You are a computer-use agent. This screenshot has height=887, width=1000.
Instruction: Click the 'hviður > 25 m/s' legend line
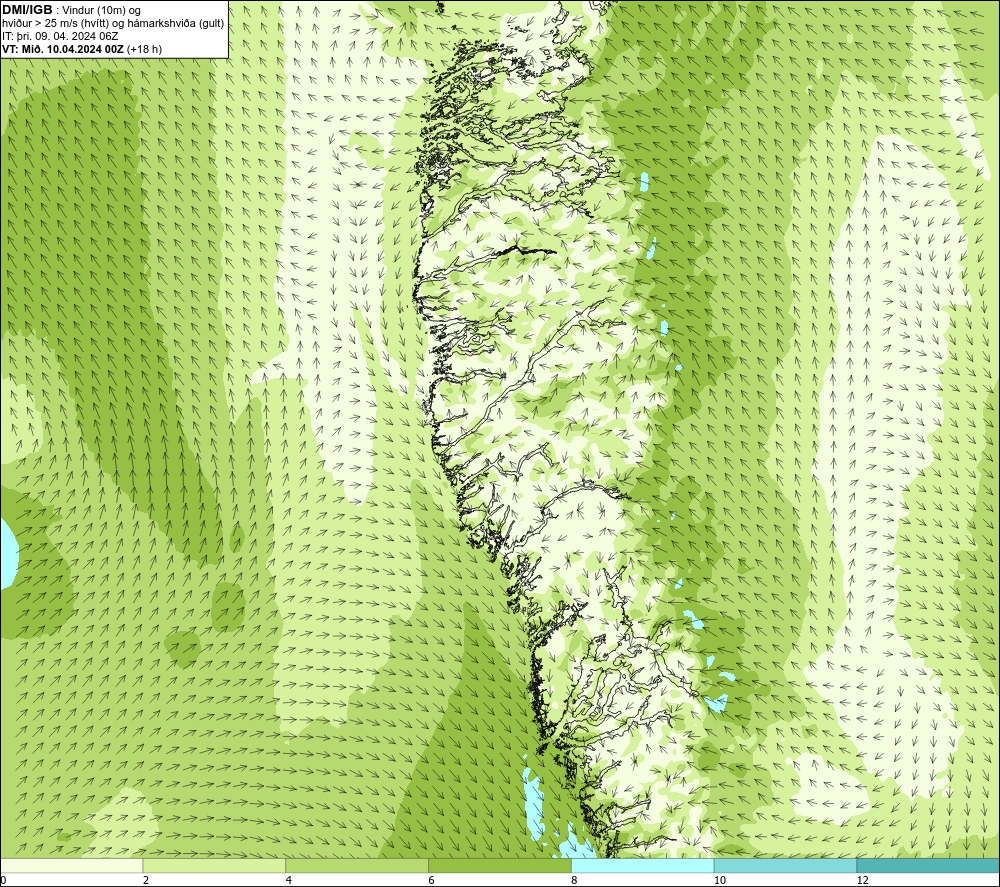pyautogui.click(x=113, y=24)
